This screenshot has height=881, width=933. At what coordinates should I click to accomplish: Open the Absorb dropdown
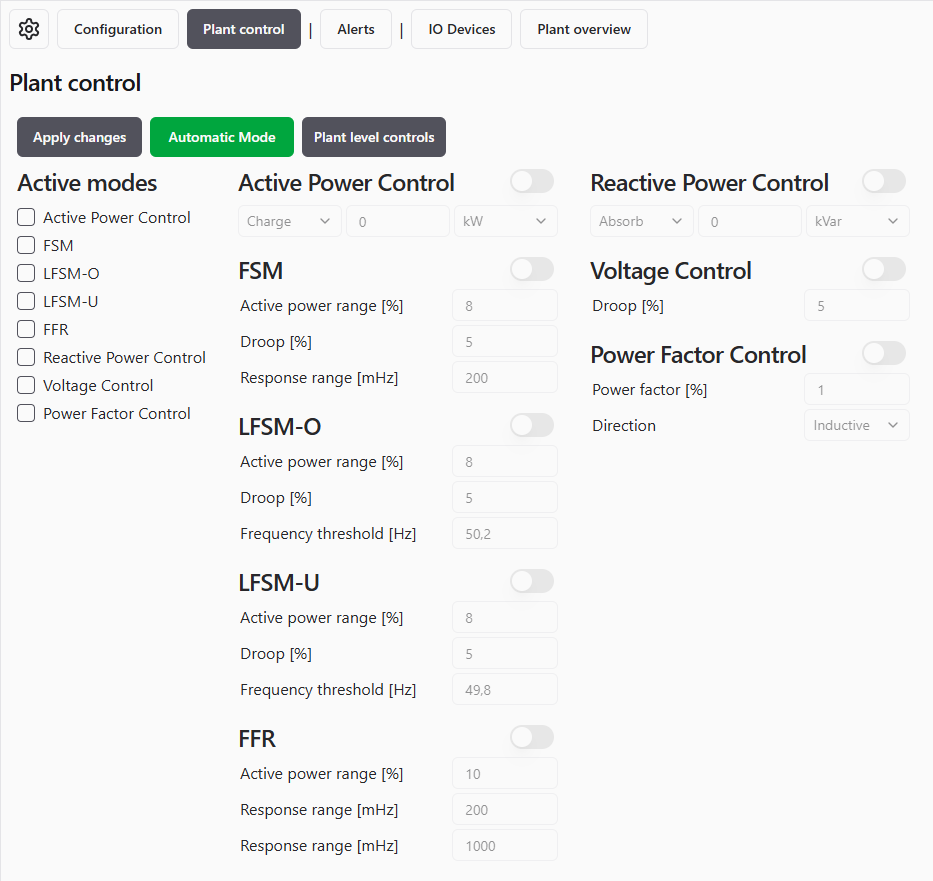(x=642, y=221)
